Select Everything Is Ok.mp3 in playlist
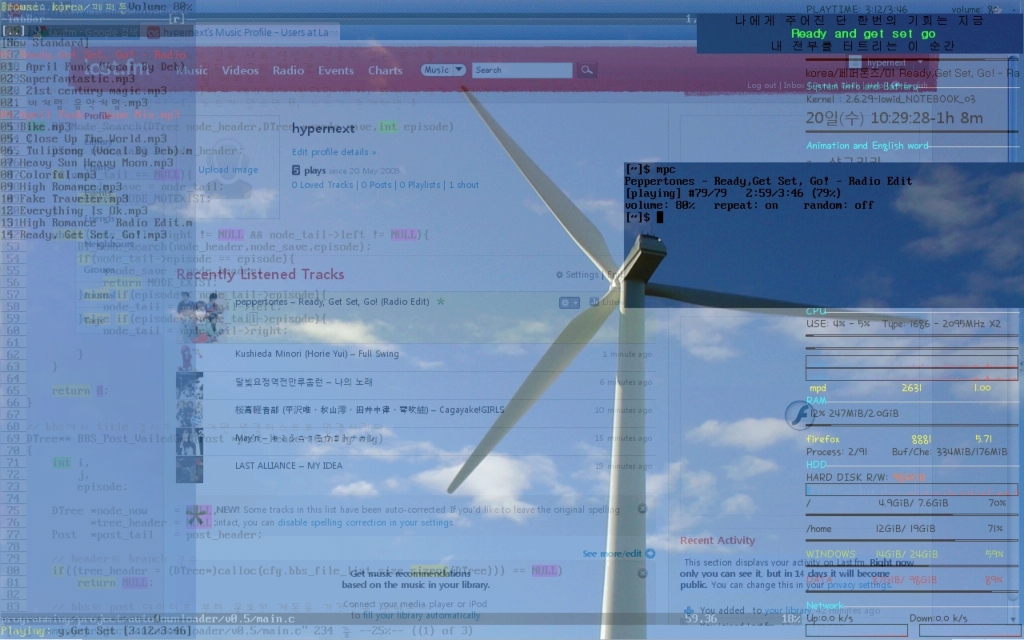Viewport: 1024px width, 640px height. point(74,211)
